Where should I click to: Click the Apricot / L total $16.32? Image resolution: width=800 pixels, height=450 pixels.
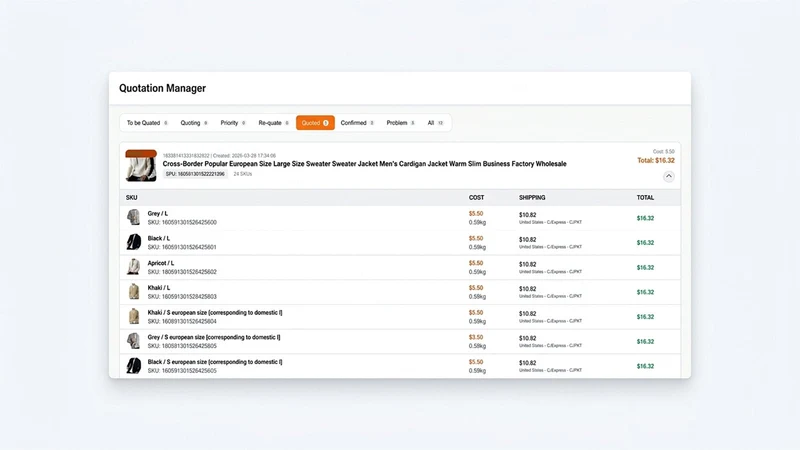[645, 267]
